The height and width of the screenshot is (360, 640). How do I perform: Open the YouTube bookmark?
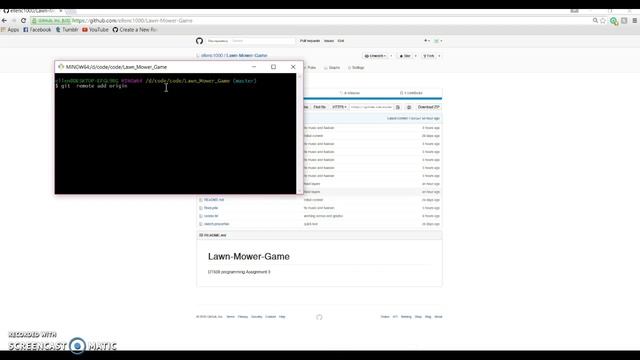coord(96,30)
